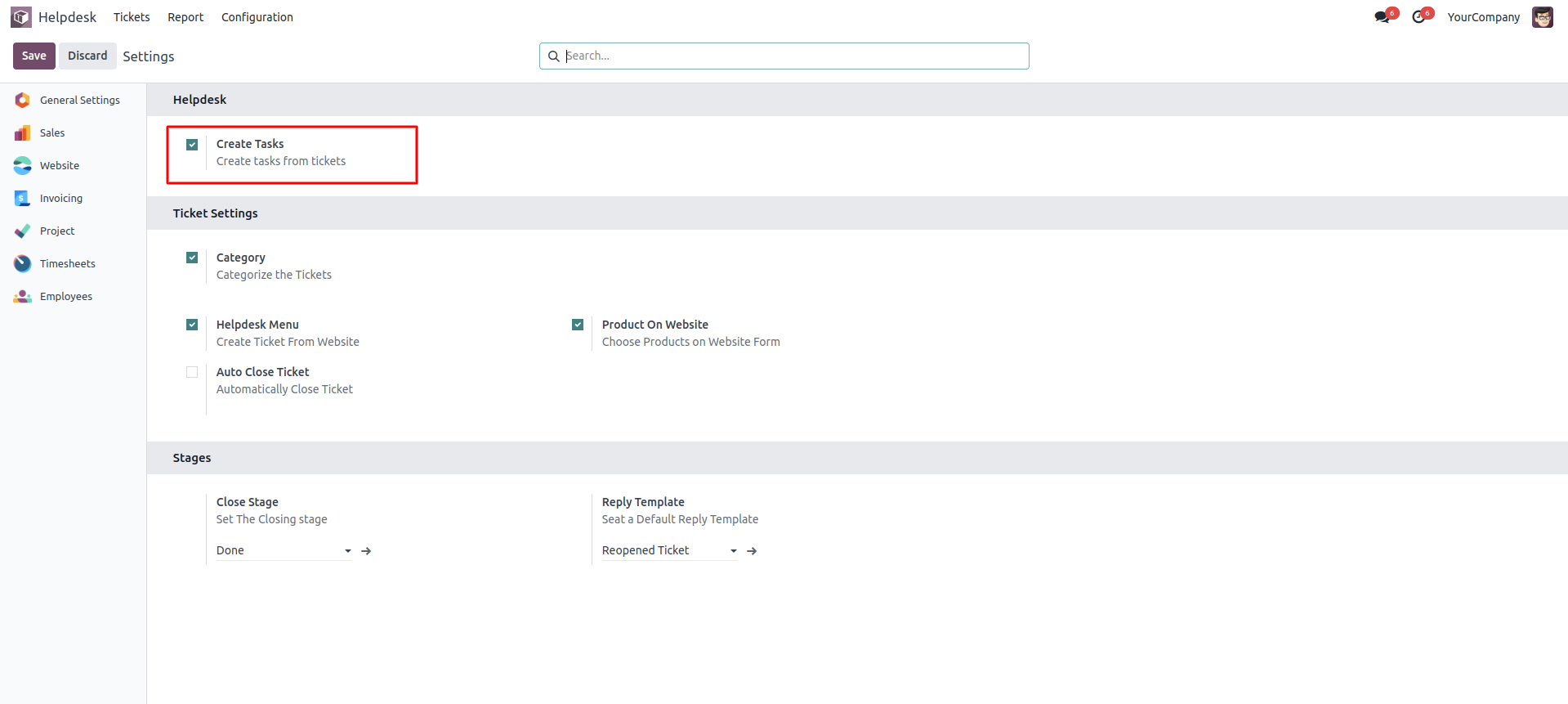Discard the settings changes
The width and height of the screenshot is (1568, 704).
87,56
